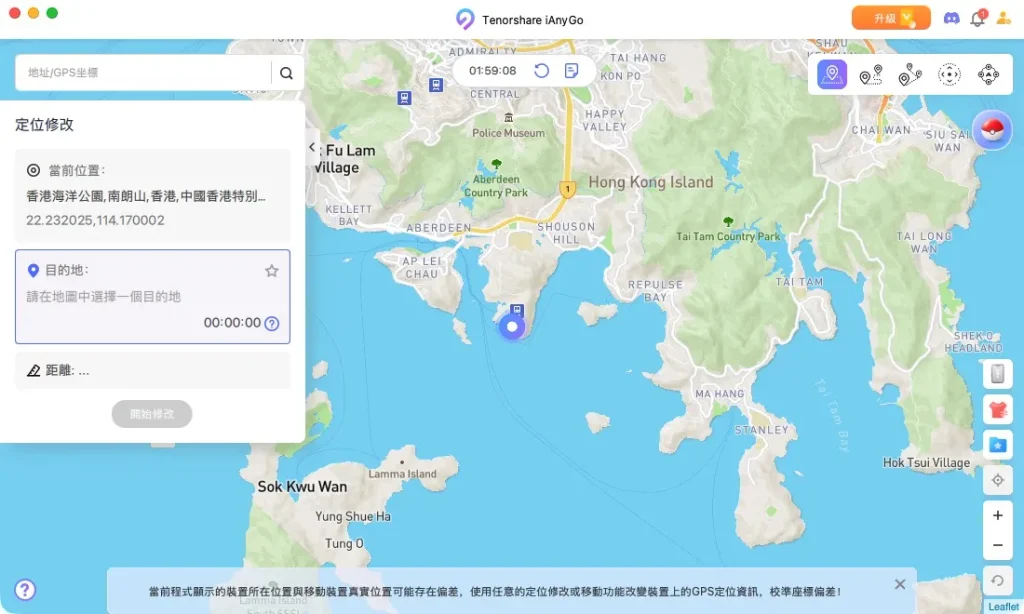
Task: Reset the cooldown timer with refresh icon
Action: [x=541, y=71]
